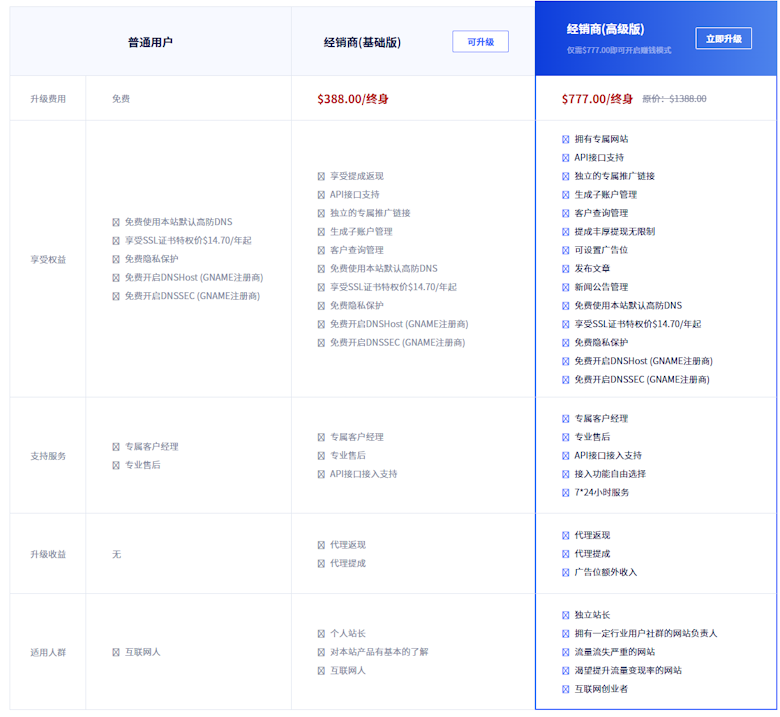Click the 可升级 button for 经销商(基础版)
This screenshot has width=780, height=717.
coord(480,42)
